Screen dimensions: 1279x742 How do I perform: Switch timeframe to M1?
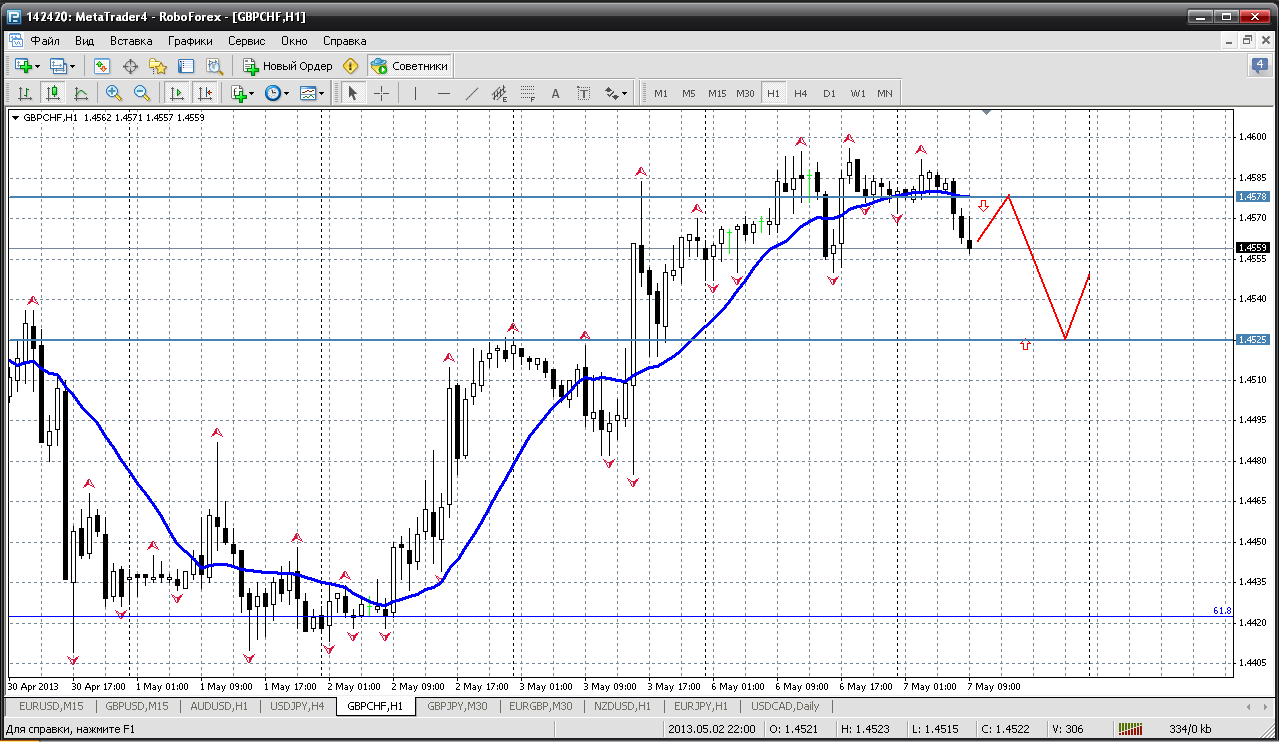[x=661, y=93]
